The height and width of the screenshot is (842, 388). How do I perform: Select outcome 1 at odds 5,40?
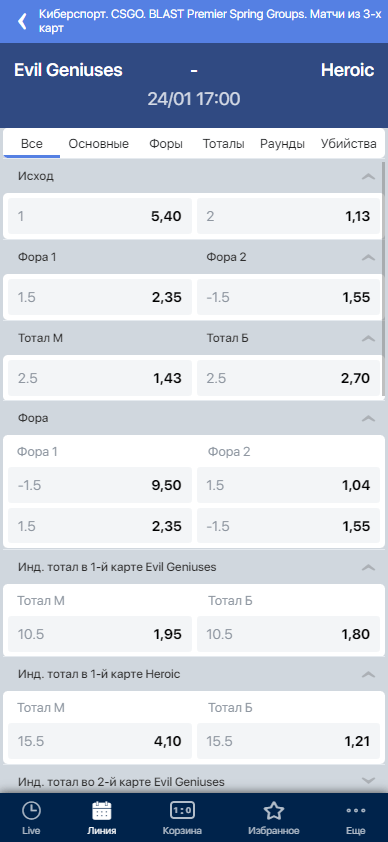click(100, 216)
